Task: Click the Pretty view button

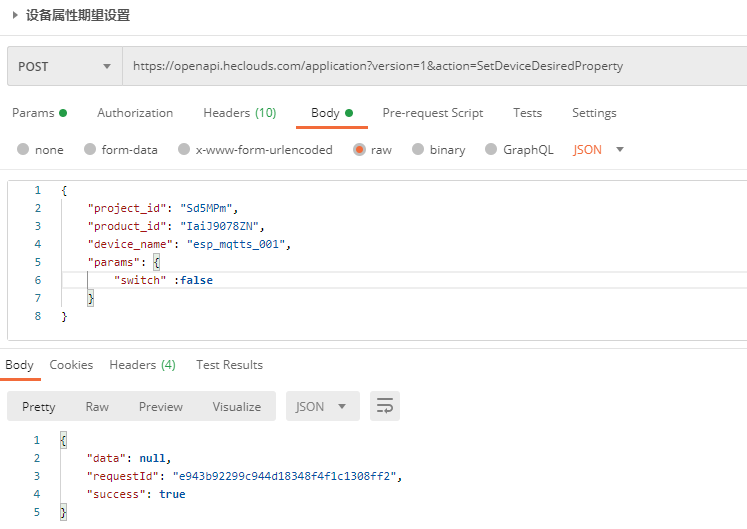Action: pyautogui.click(x=39, y=407)
